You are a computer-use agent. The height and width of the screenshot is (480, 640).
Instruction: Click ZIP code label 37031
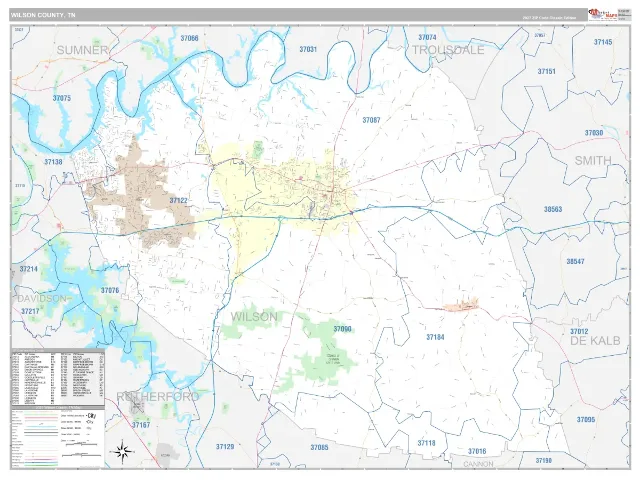pyautogui.click(x=308, y=49)
